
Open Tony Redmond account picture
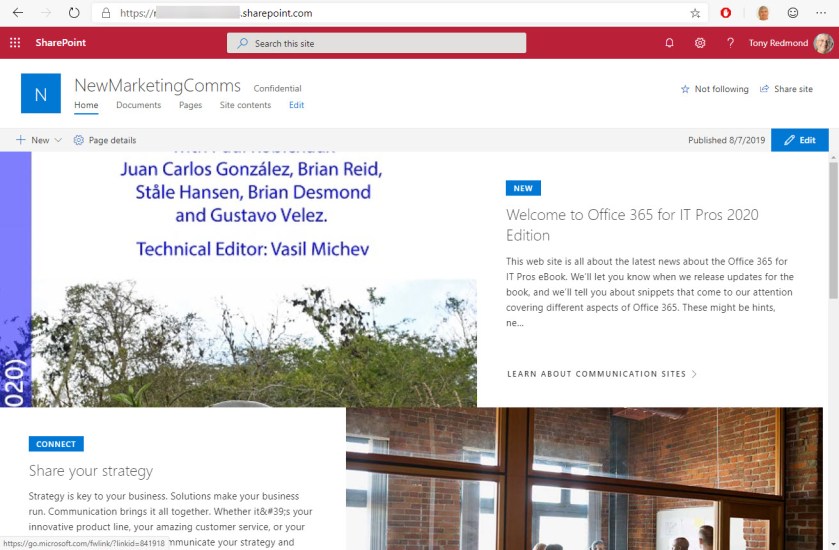coord(823,43)
